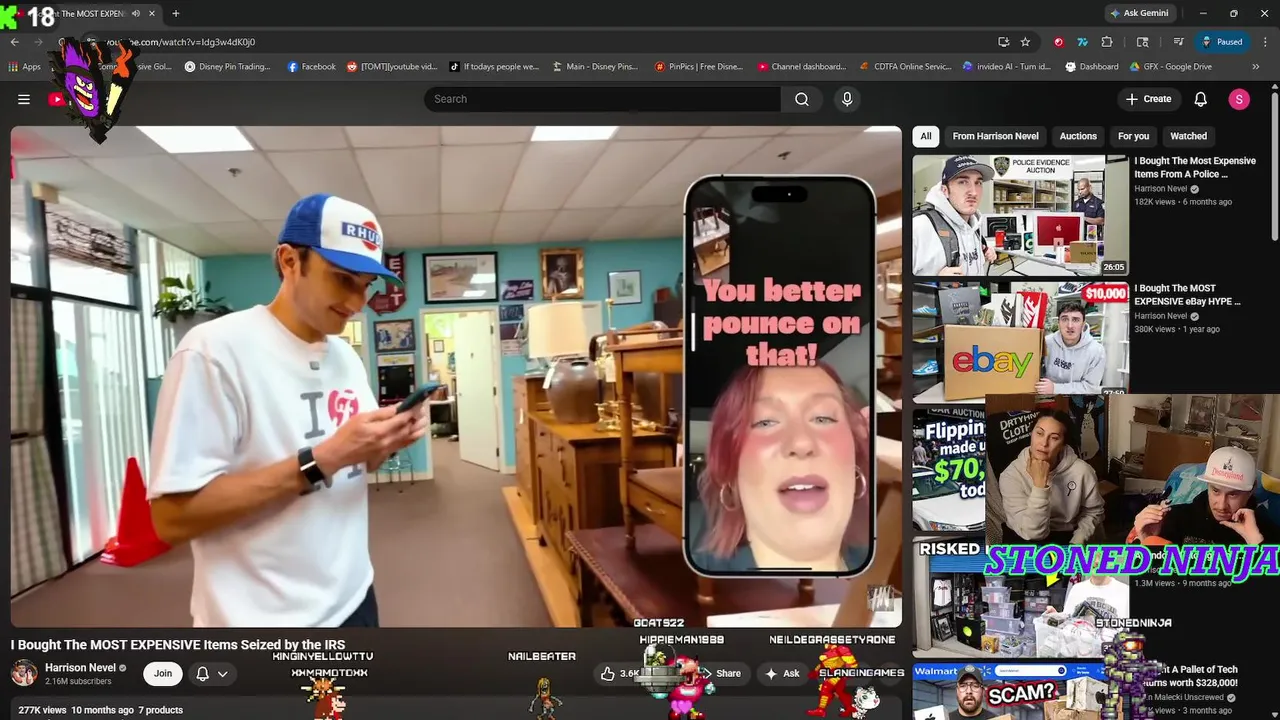Select the For you filter chip
The height and width of the screenshot is (720, 1280).
[1133, 136]
